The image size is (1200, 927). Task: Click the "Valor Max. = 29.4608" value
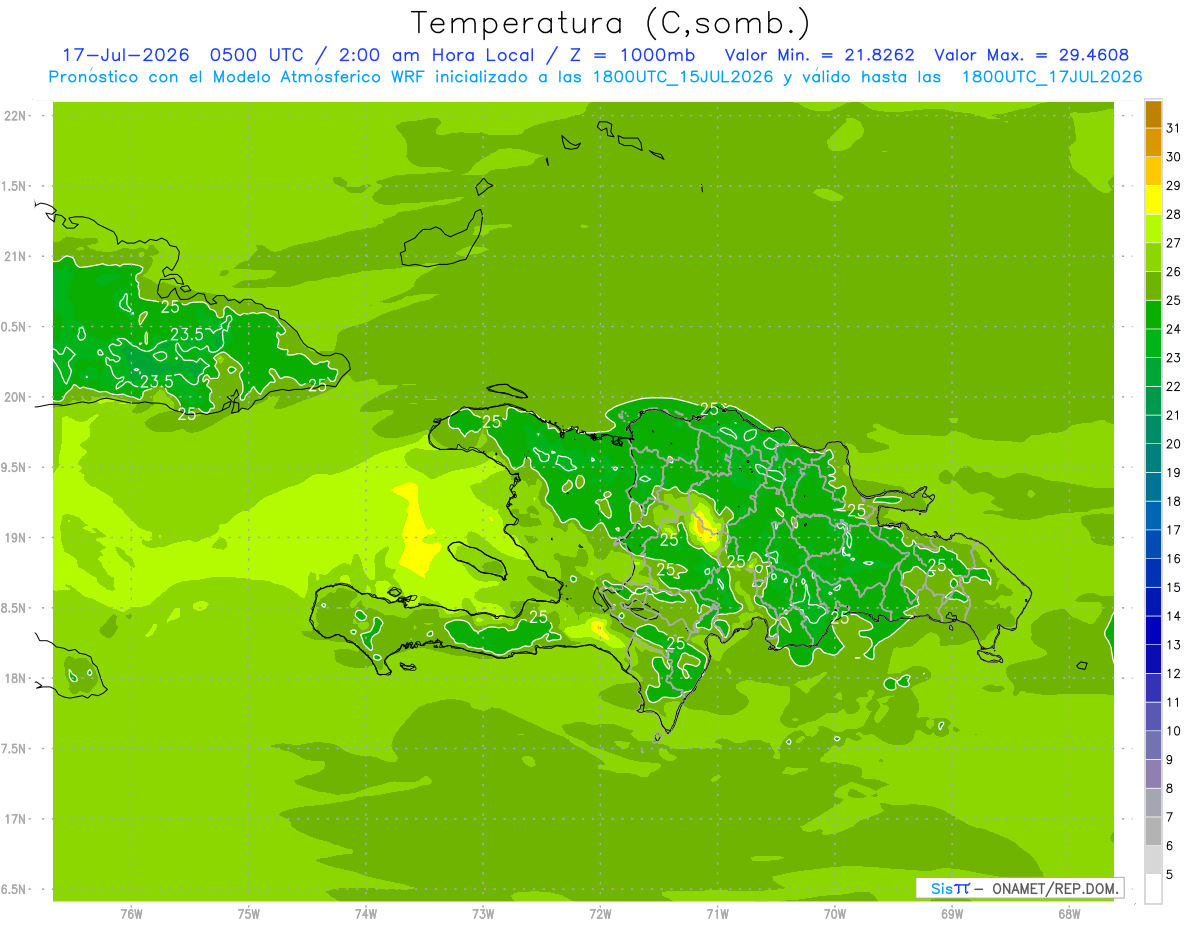click(x=1032, y=55)
